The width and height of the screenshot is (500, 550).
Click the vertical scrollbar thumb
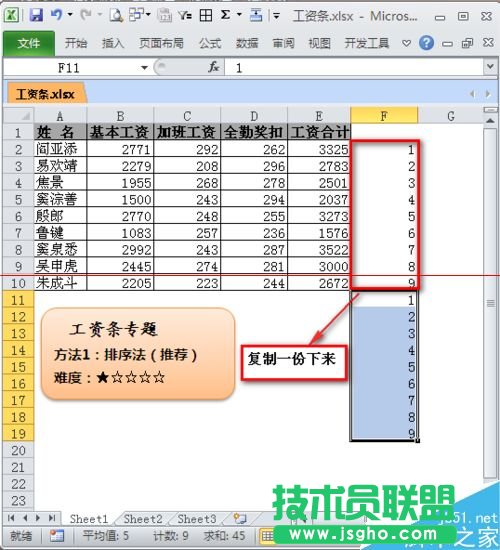coord(491,303)
